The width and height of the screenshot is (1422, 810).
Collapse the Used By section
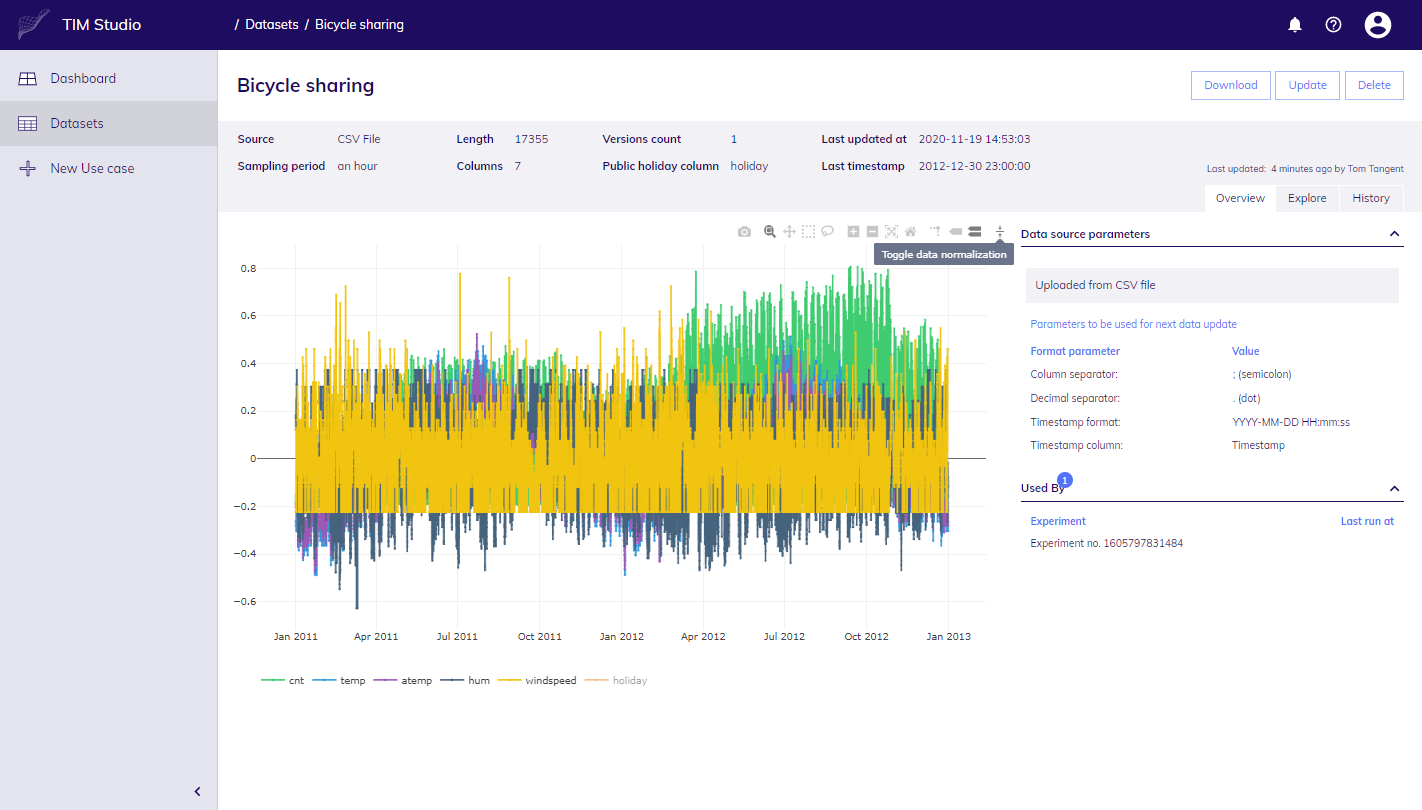coord(1395,488)
